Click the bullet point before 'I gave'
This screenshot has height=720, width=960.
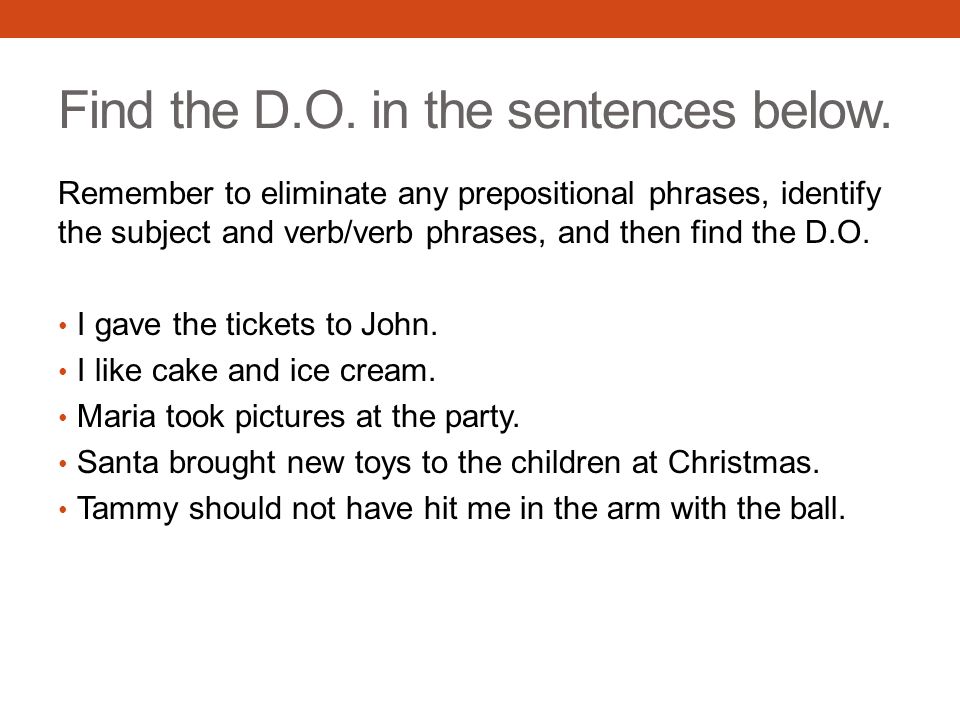pyautogui.click(x=62, y=326)
